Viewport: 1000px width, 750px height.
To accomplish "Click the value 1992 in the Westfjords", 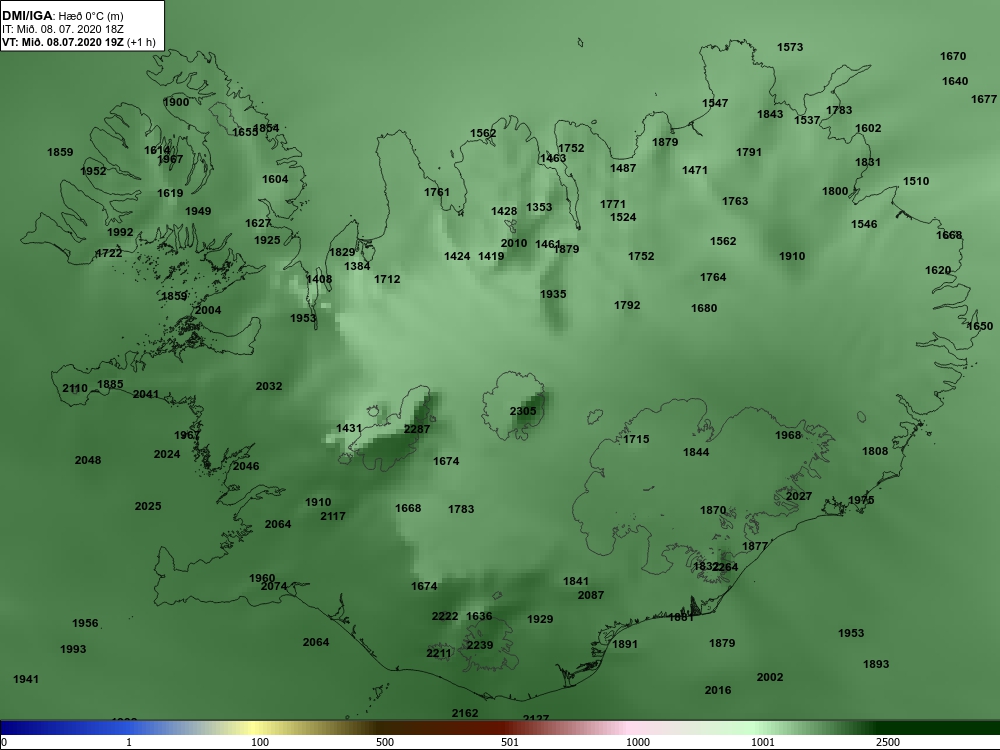I will click(x=121, y=232).
